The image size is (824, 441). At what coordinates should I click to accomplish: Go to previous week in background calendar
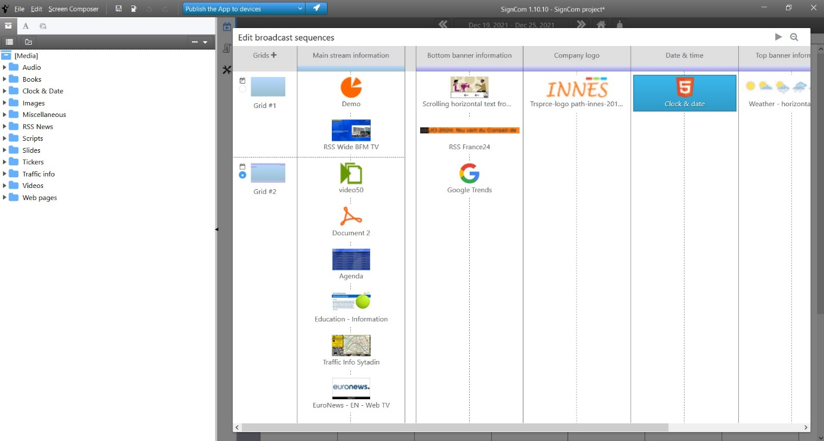[x=442, y=24]
